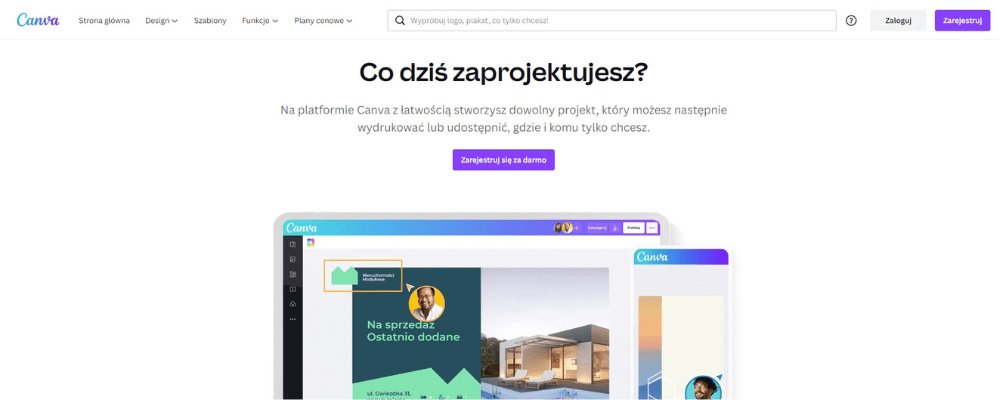Click Zarejestruj się za darmo button
This screenshot has height=400, width=1000.
tap(504, 160)
